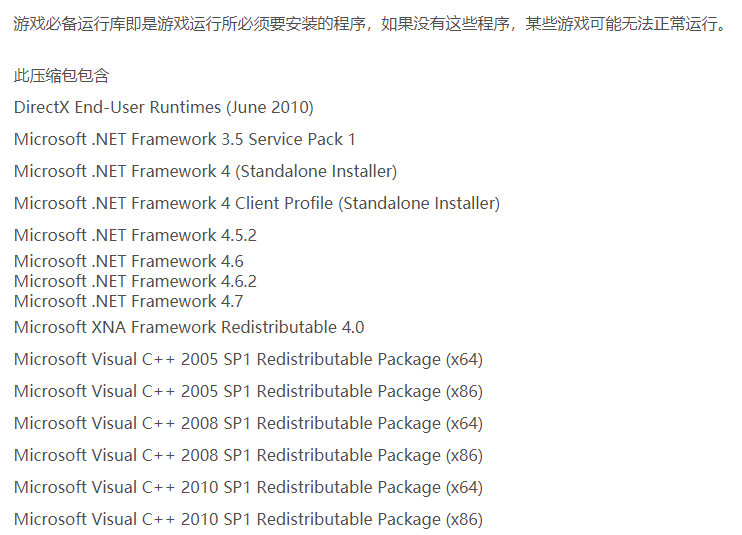Screen dimensions: 742x535
Task: Click the DirectX End-User Runtimes (June 2010) line
Action: coord(164,107)
